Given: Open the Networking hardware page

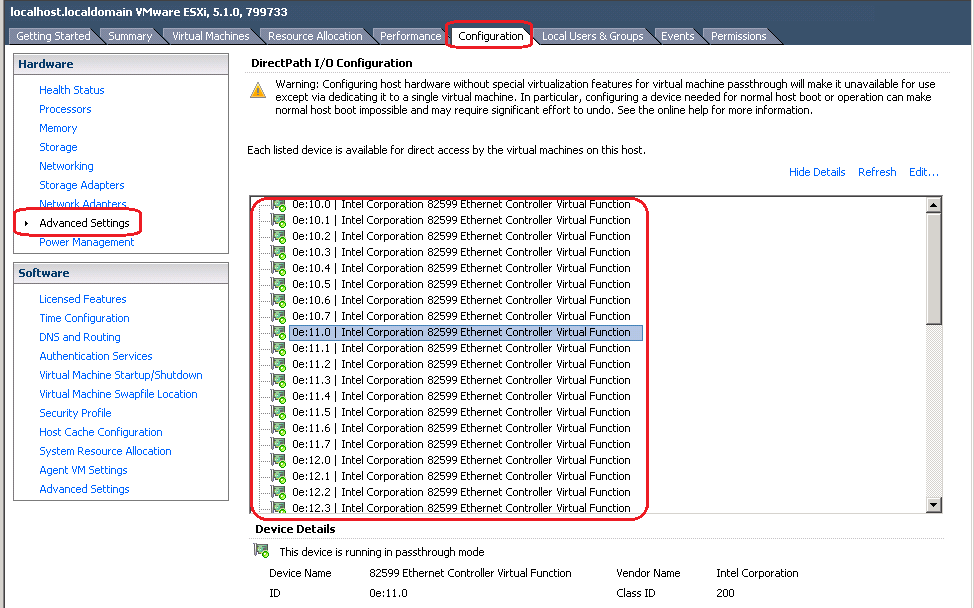Looking at the screenshot, I should click(66, 166).
